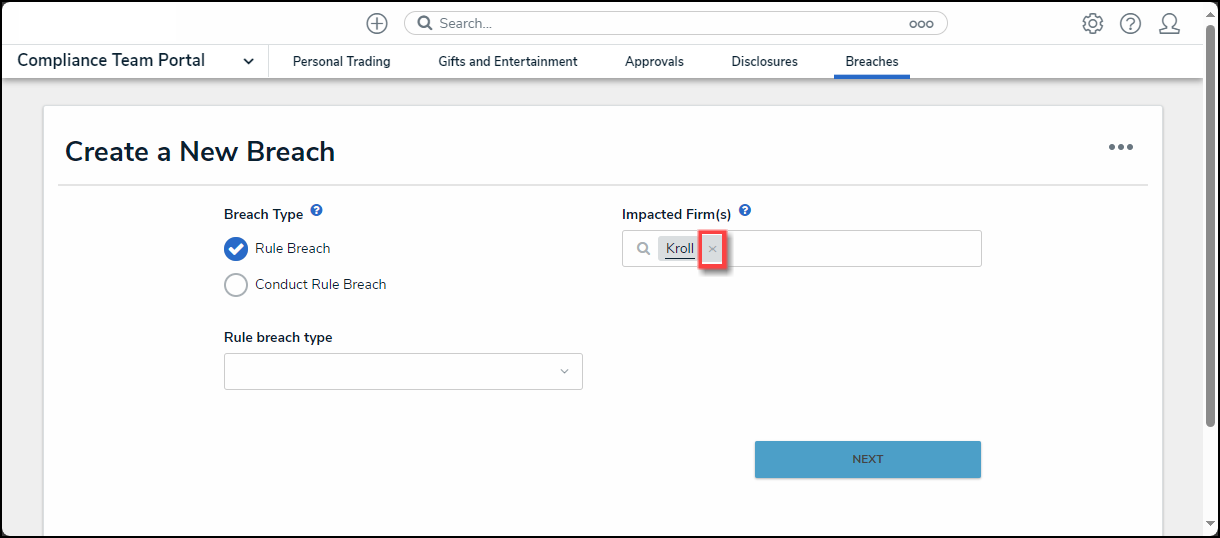The height and width of the screenshot is (538, 1220).
Task: Click the magnifier icon in the search bar
Action: 425,23
